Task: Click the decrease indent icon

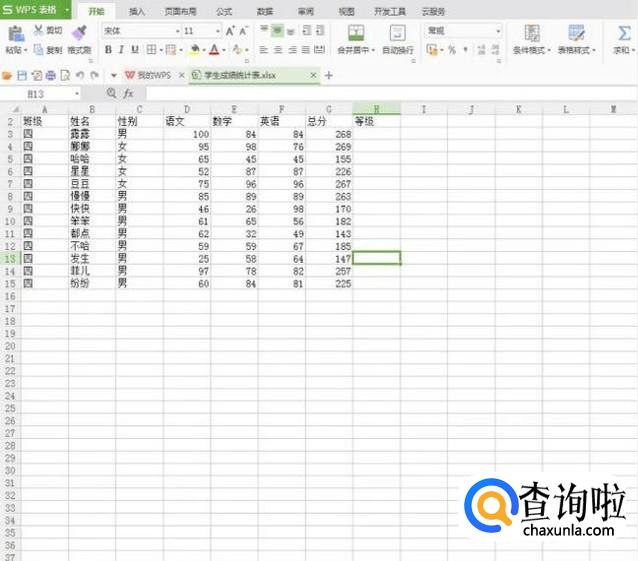Action: (x=307, y=31)
